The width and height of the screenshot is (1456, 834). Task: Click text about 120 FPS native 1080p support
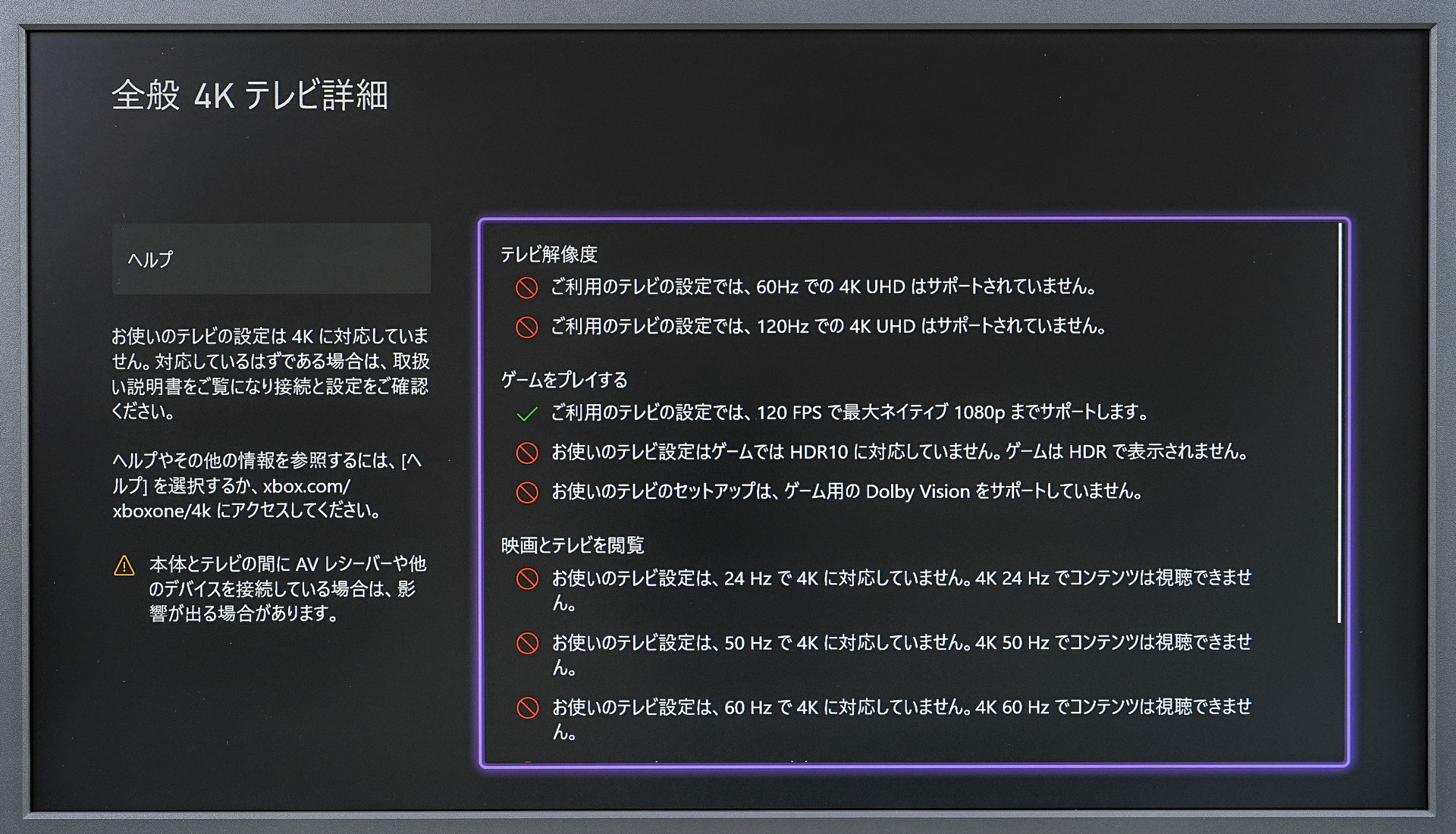[848, 412]
